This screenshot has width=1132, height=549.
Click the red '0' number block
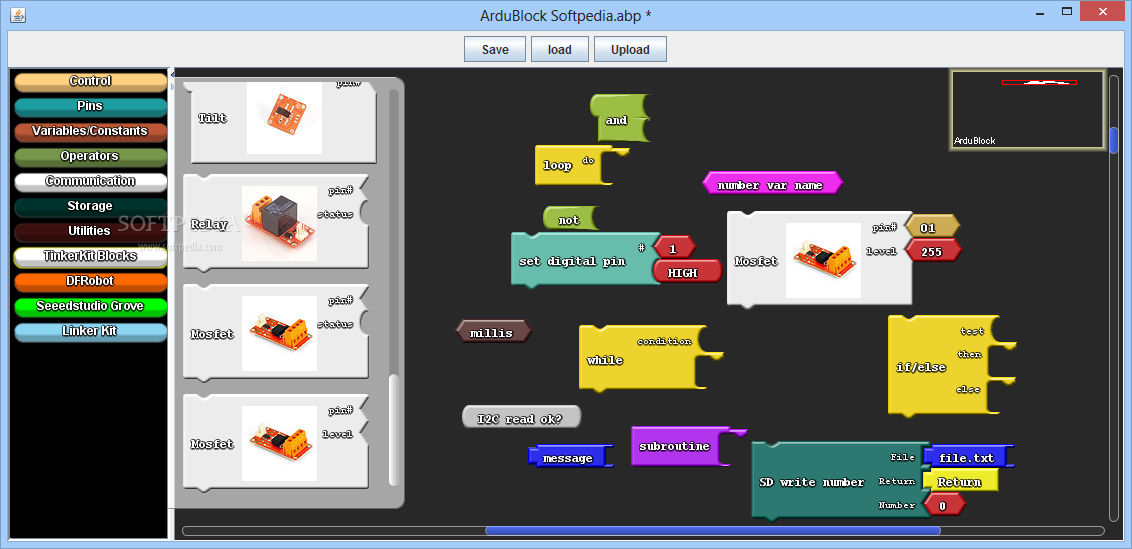[x=943, y=505]
